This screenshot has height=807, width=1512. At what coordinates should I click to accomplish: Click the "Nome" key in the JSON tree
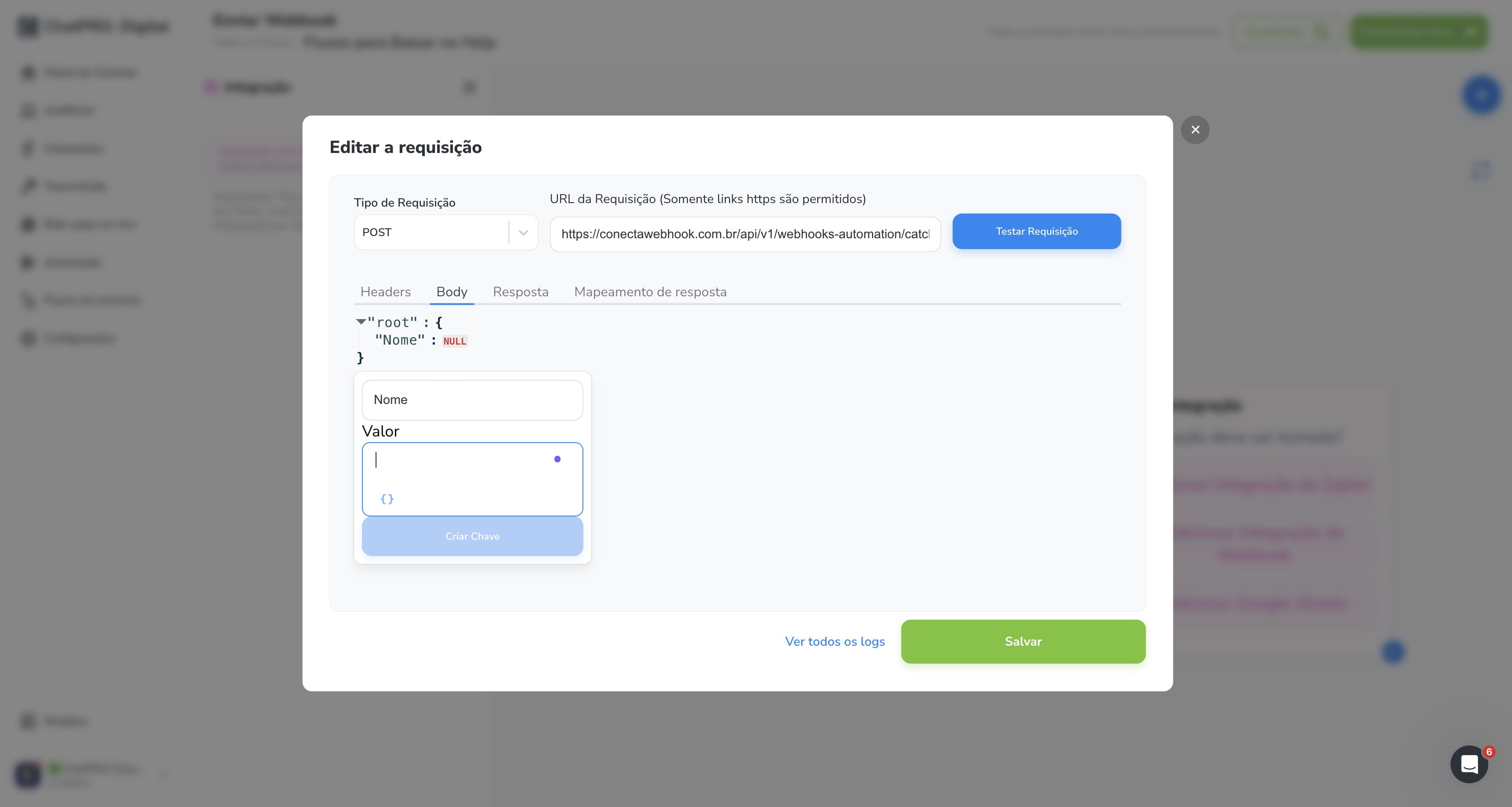point(400,340)
